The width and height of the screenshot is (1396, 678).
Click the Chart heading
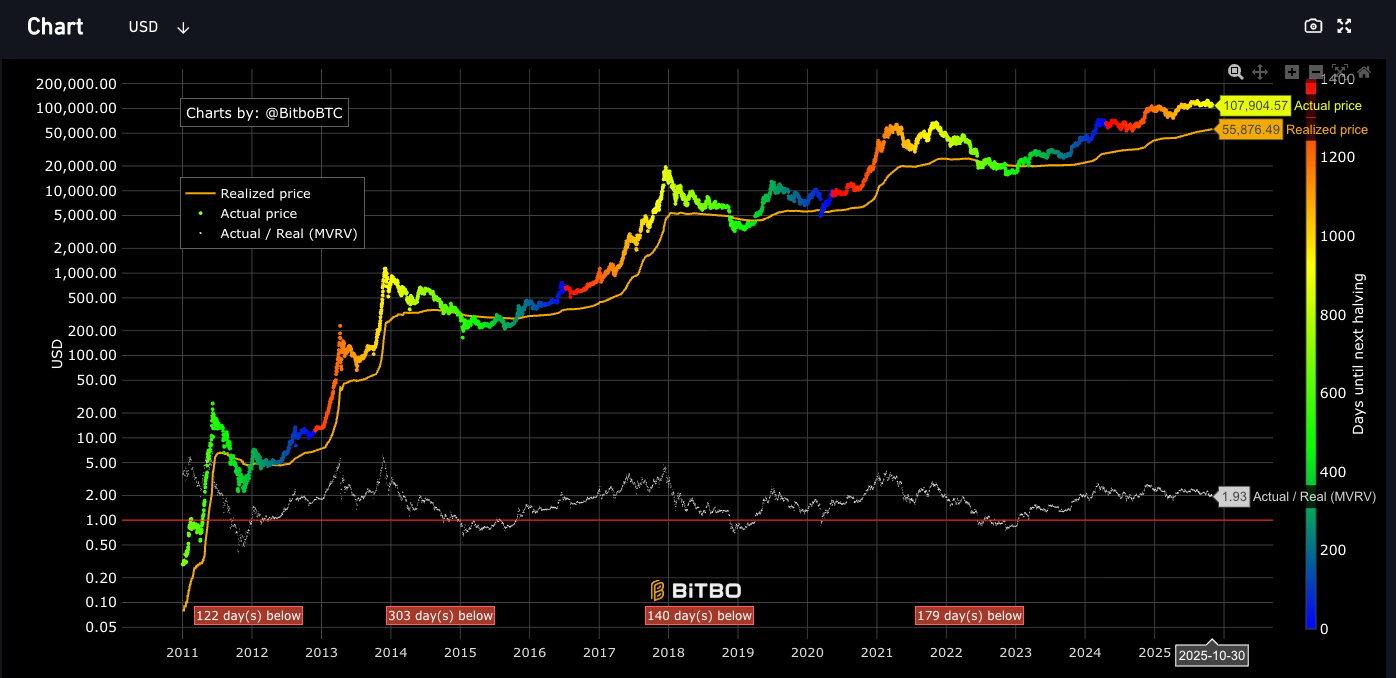55,27
